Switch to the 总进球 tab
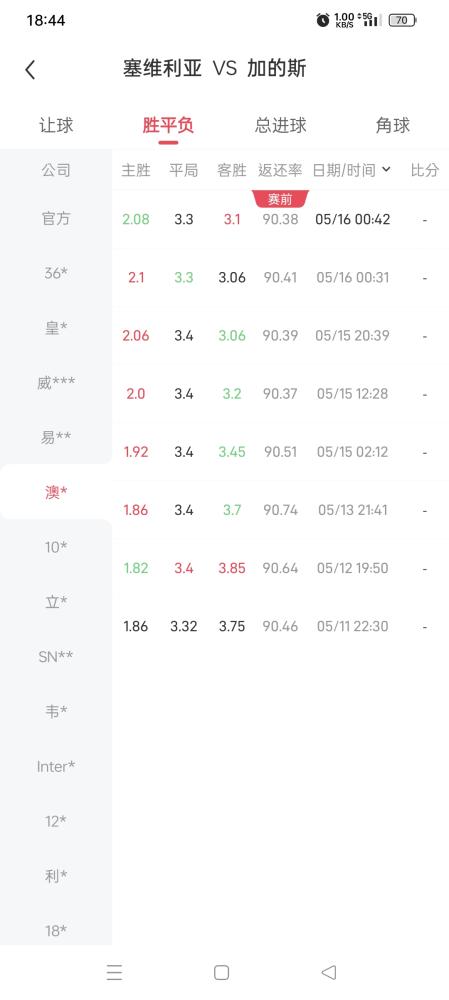 (281, 125)
